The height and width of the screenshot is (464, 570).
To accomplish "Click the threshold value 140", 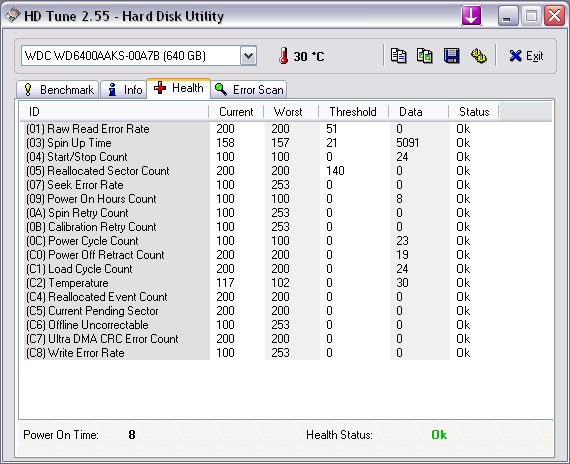I will (x=335, y=171).
